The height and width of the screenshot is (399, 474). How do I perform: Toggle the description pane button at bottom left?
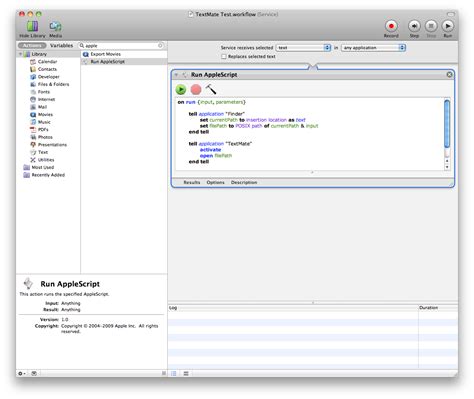34,373
